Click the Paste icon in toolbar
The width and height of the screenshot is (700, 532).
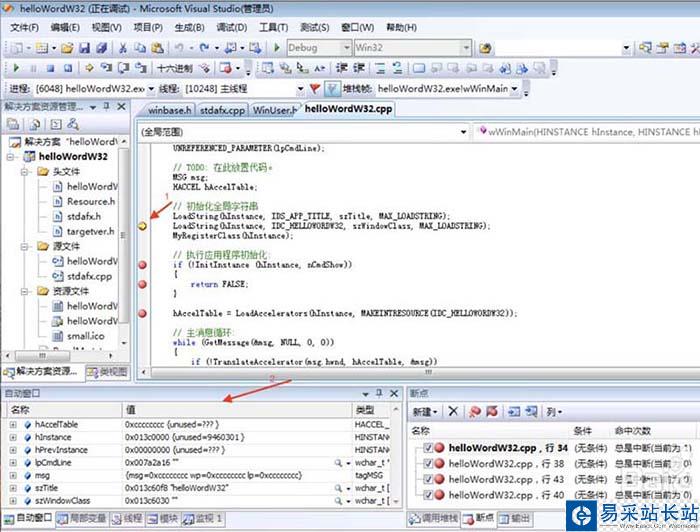click(x=157, y=48)
